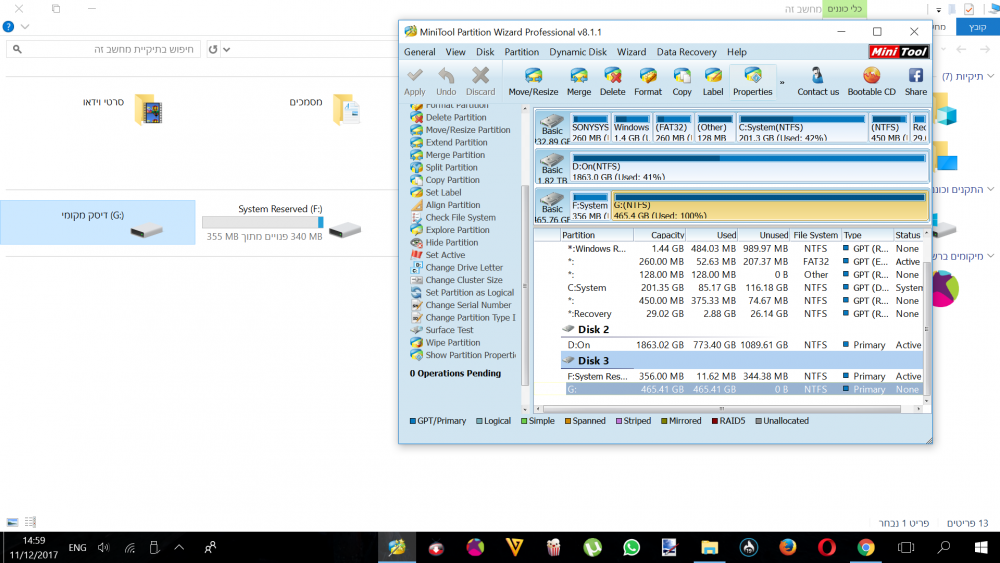Open the General menu
Viewport: 1000px width, 563px height.
pos(420,52)
